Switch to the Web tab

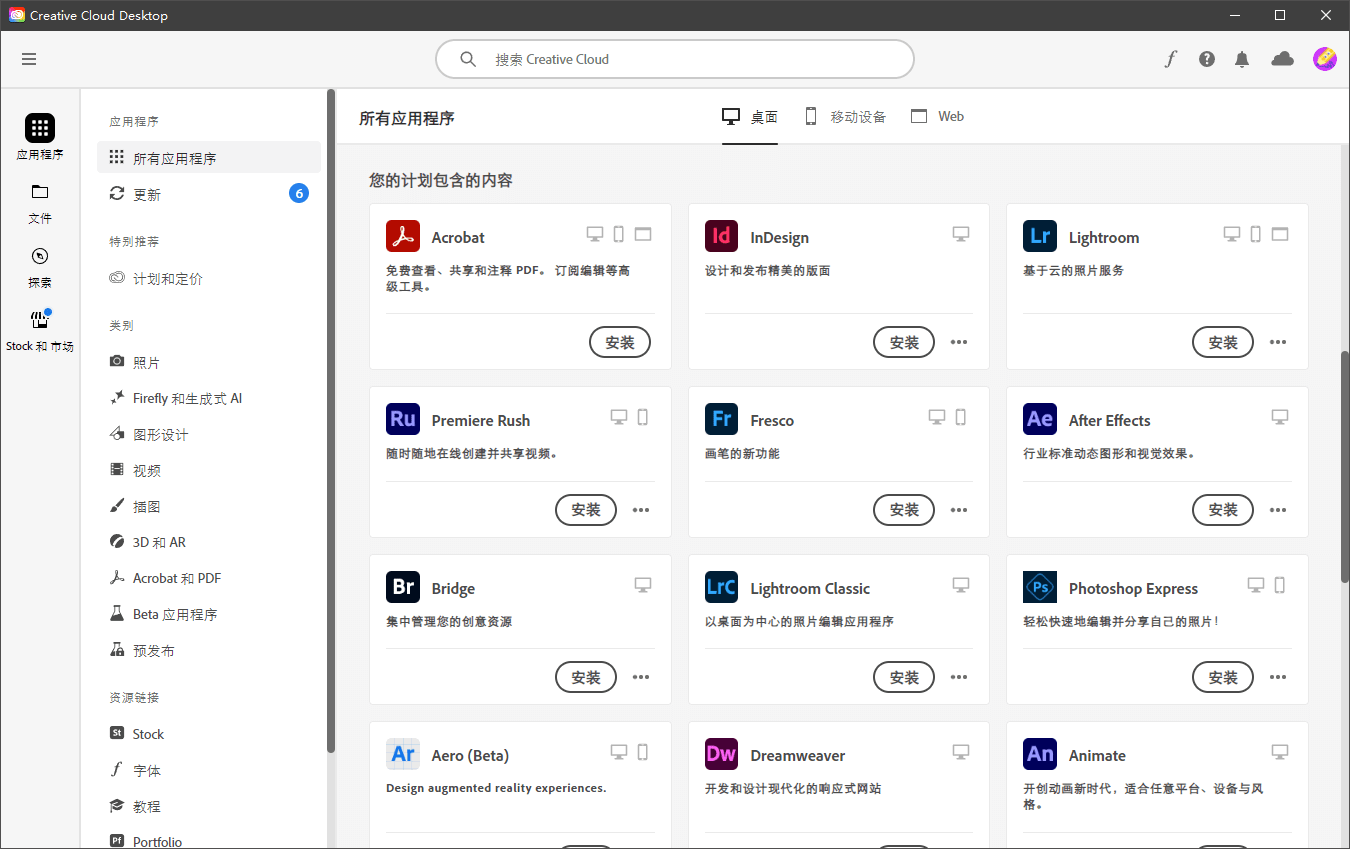point(937,116)
